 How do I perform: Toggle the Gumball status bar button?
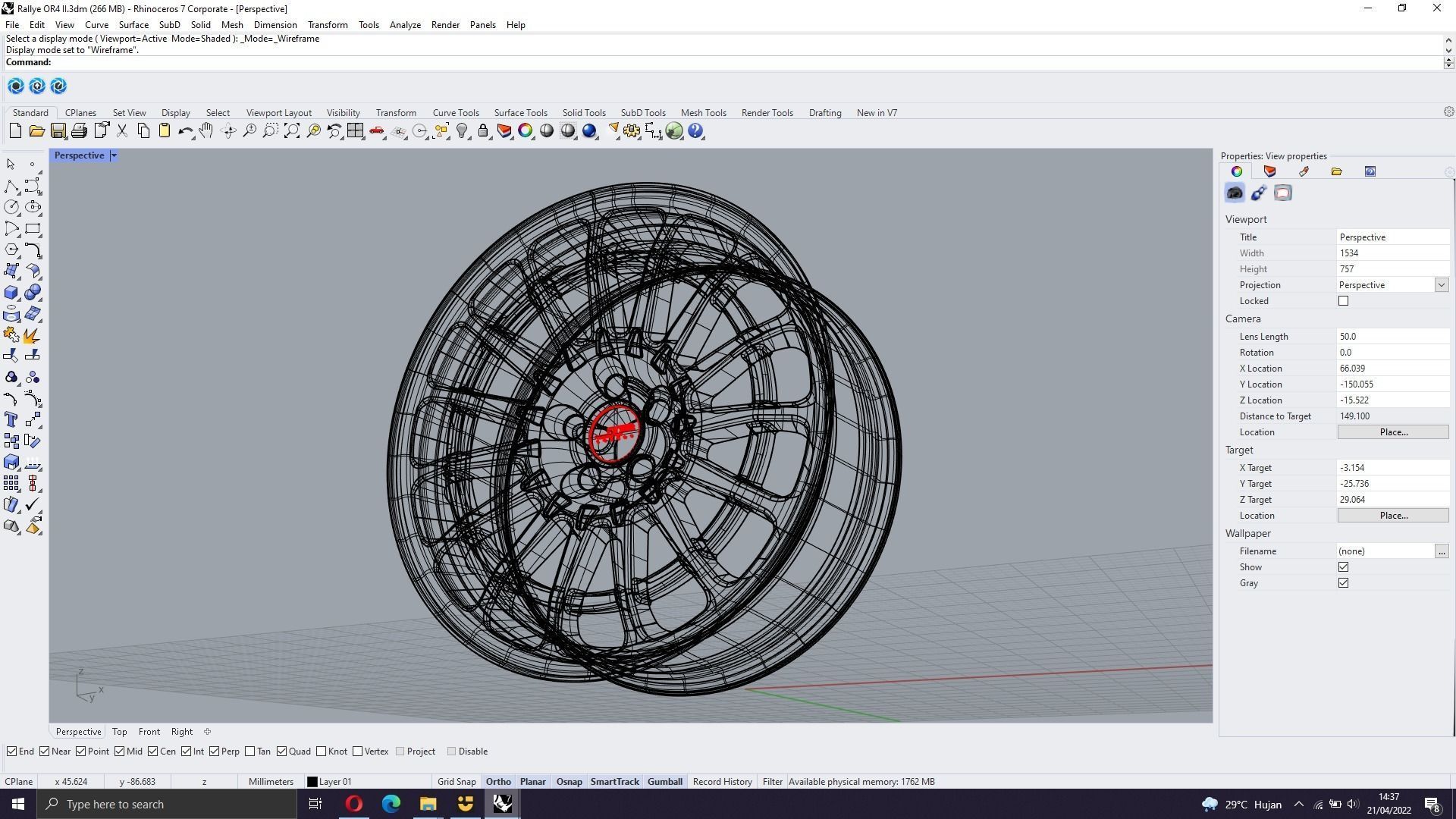coord(664,782)
